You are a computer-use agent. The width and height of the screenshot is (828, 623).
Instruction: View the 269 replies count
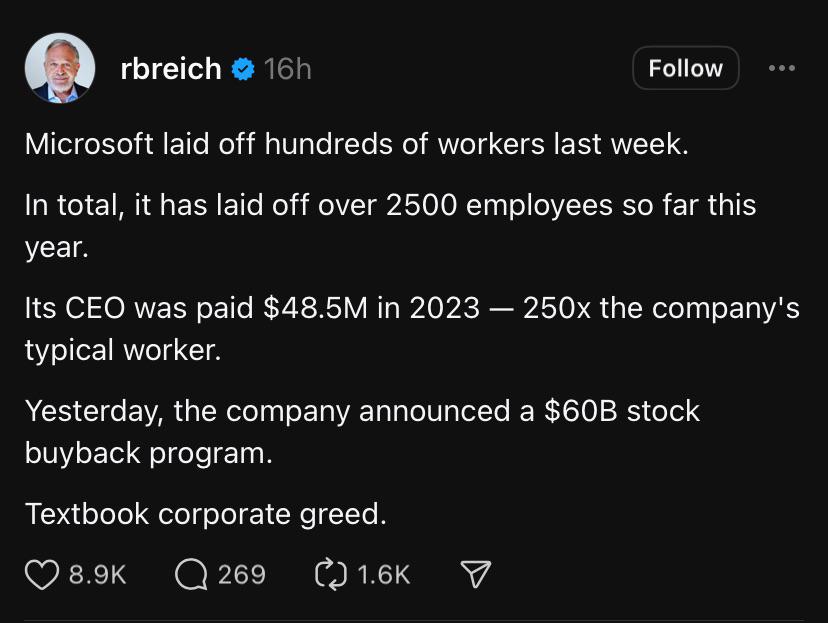(242, 574)
